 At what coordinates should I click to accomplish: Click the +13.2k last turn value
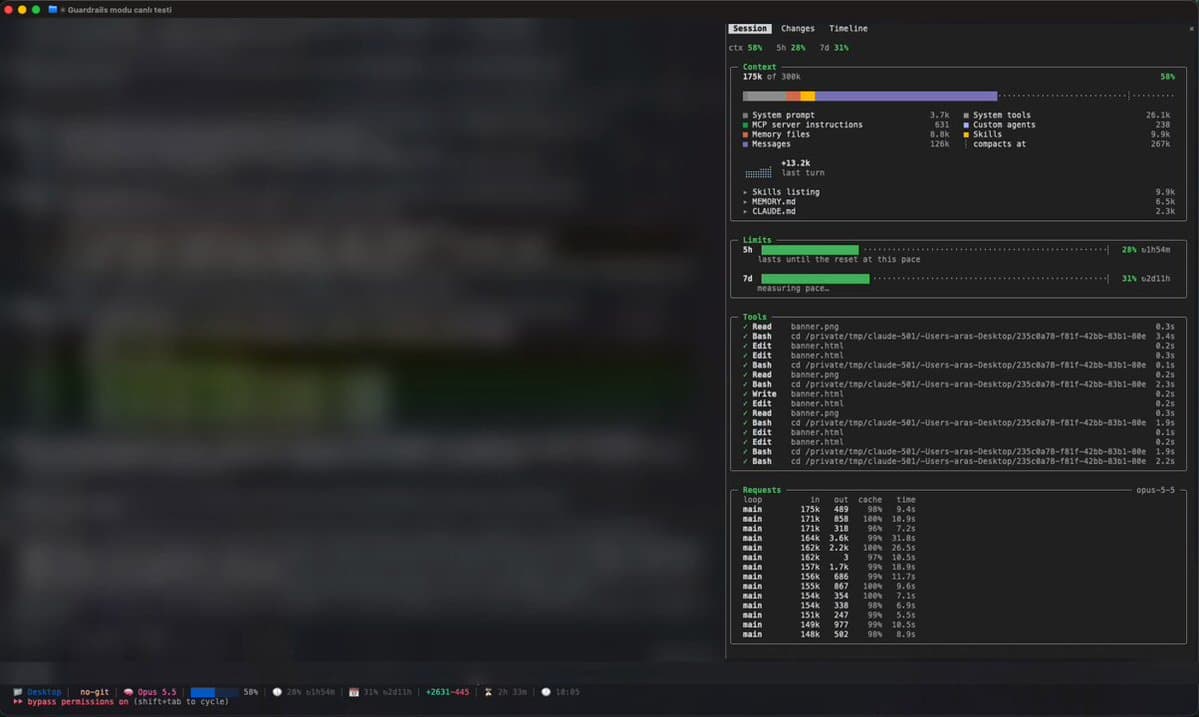pos(795,163)
